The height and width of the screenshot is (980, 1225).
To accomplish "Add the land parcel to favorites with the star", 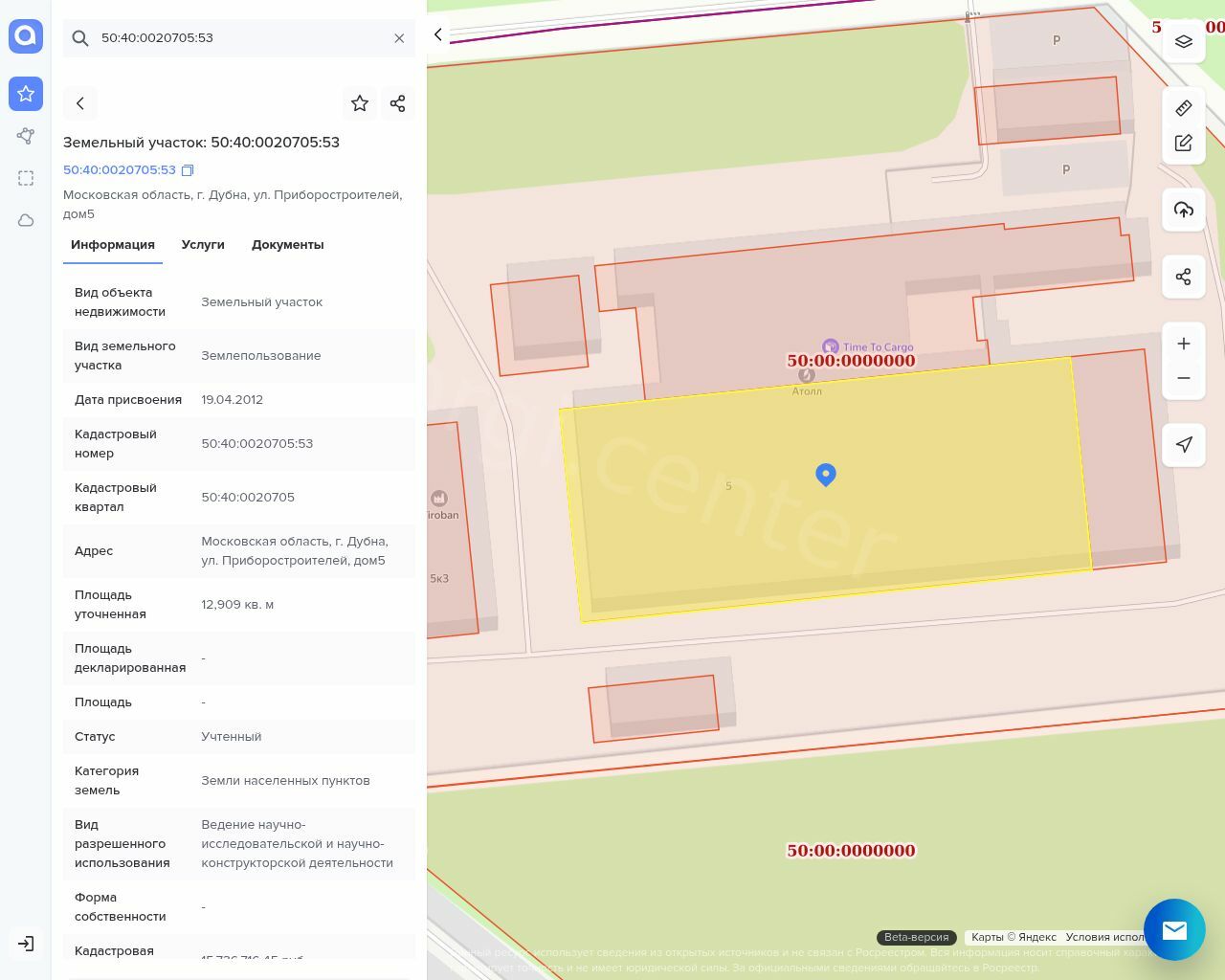I will (360, 103).
